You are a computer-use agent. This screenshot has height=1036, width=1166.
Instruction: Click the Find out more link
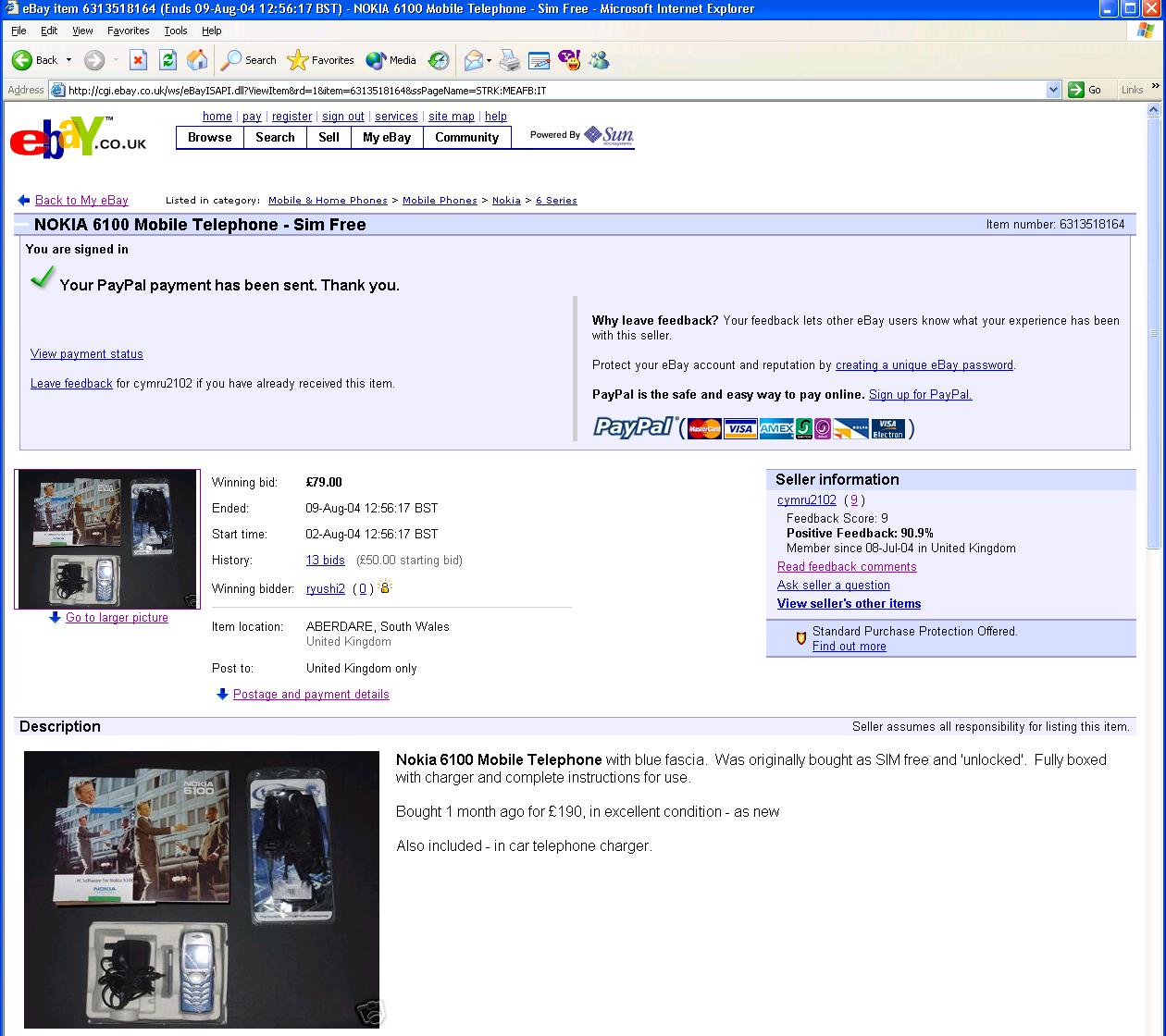point(850,646)
